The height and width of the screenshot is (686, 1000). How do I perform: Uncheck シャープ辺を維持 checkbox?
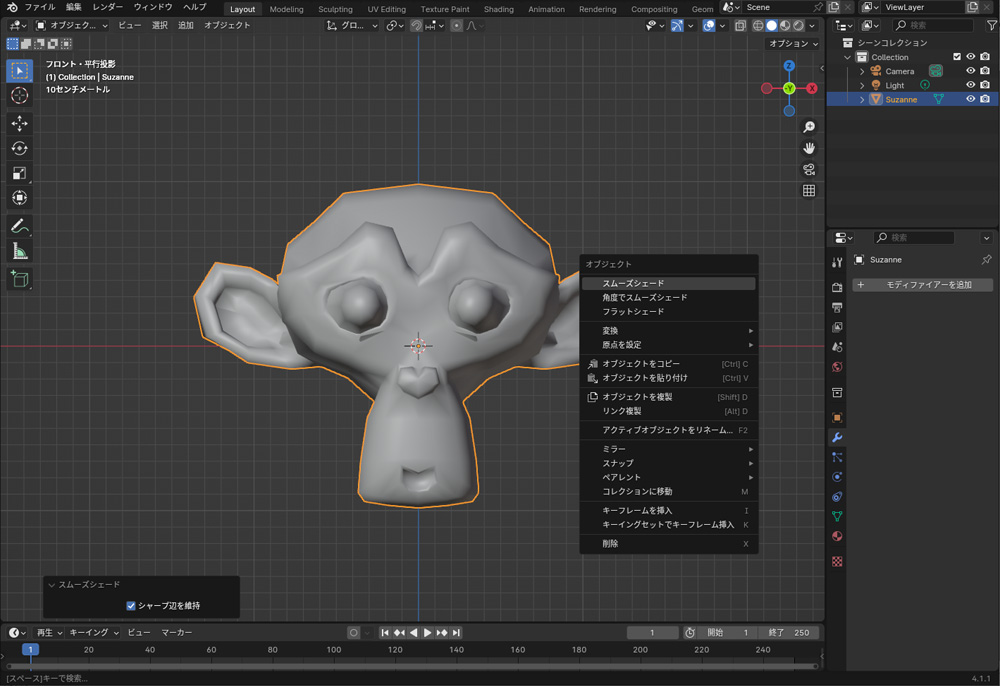click(131, 606)
